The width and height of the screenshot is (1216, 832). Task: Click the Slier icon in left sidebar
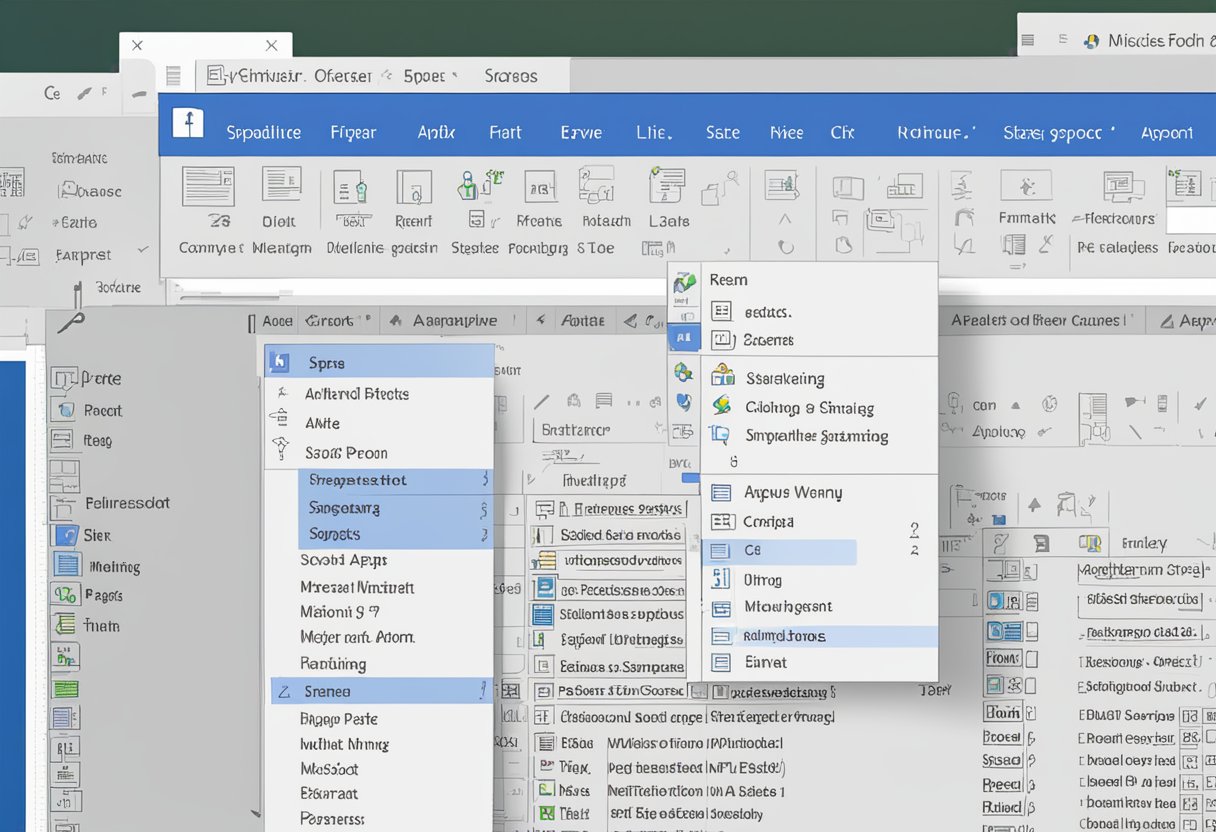(x=66, y=535)
